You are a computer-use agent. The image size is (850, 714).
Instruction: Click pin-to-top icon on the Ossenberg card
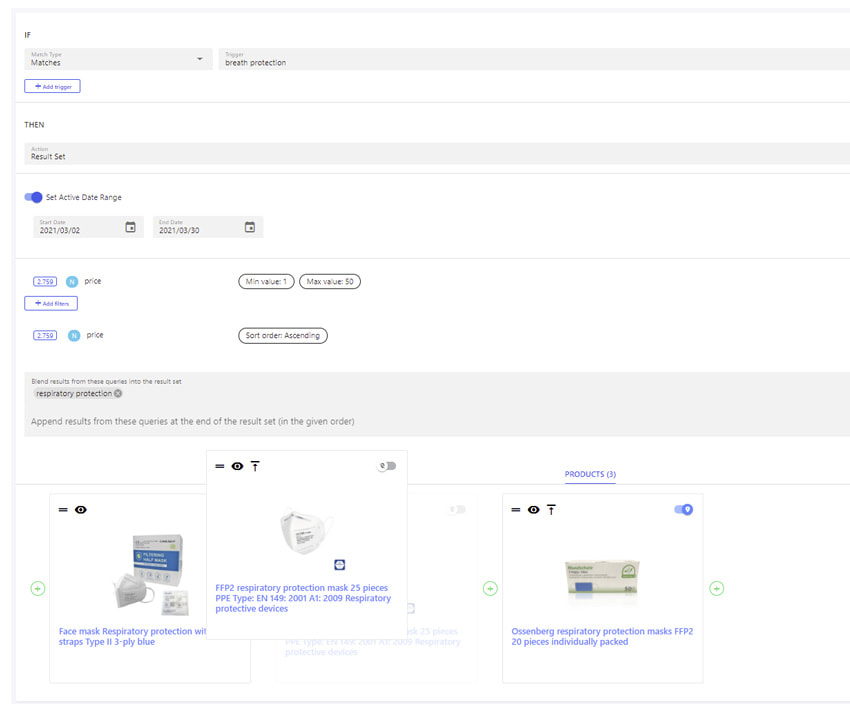coord(550,510)
